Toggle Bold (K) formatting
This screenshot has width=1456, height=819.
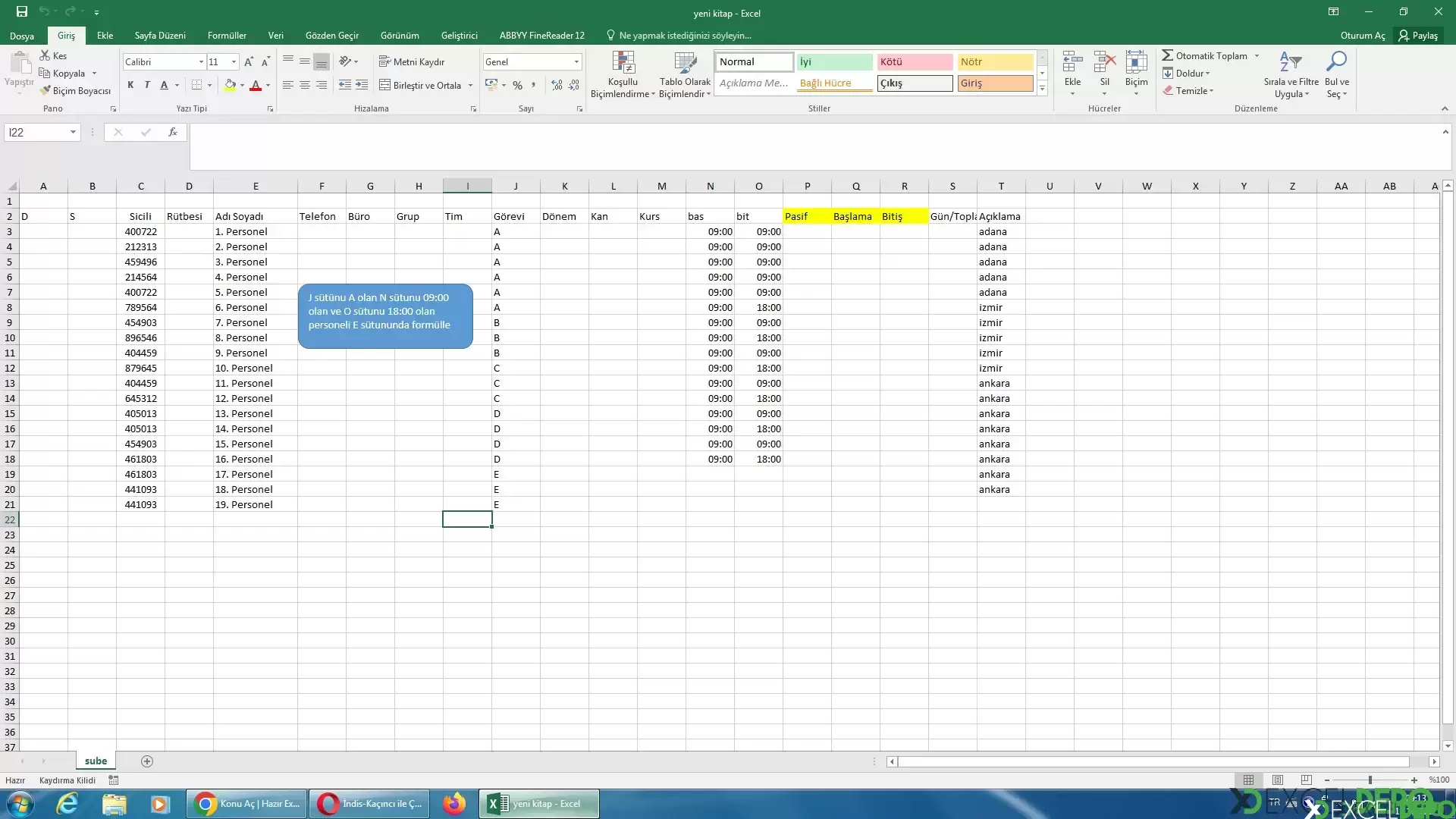[x=130, y=85]
